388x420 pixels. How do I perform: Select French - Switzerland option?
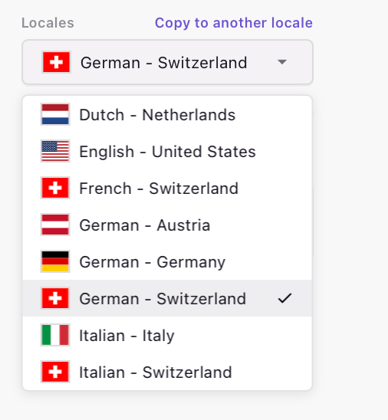click(167, 188)
